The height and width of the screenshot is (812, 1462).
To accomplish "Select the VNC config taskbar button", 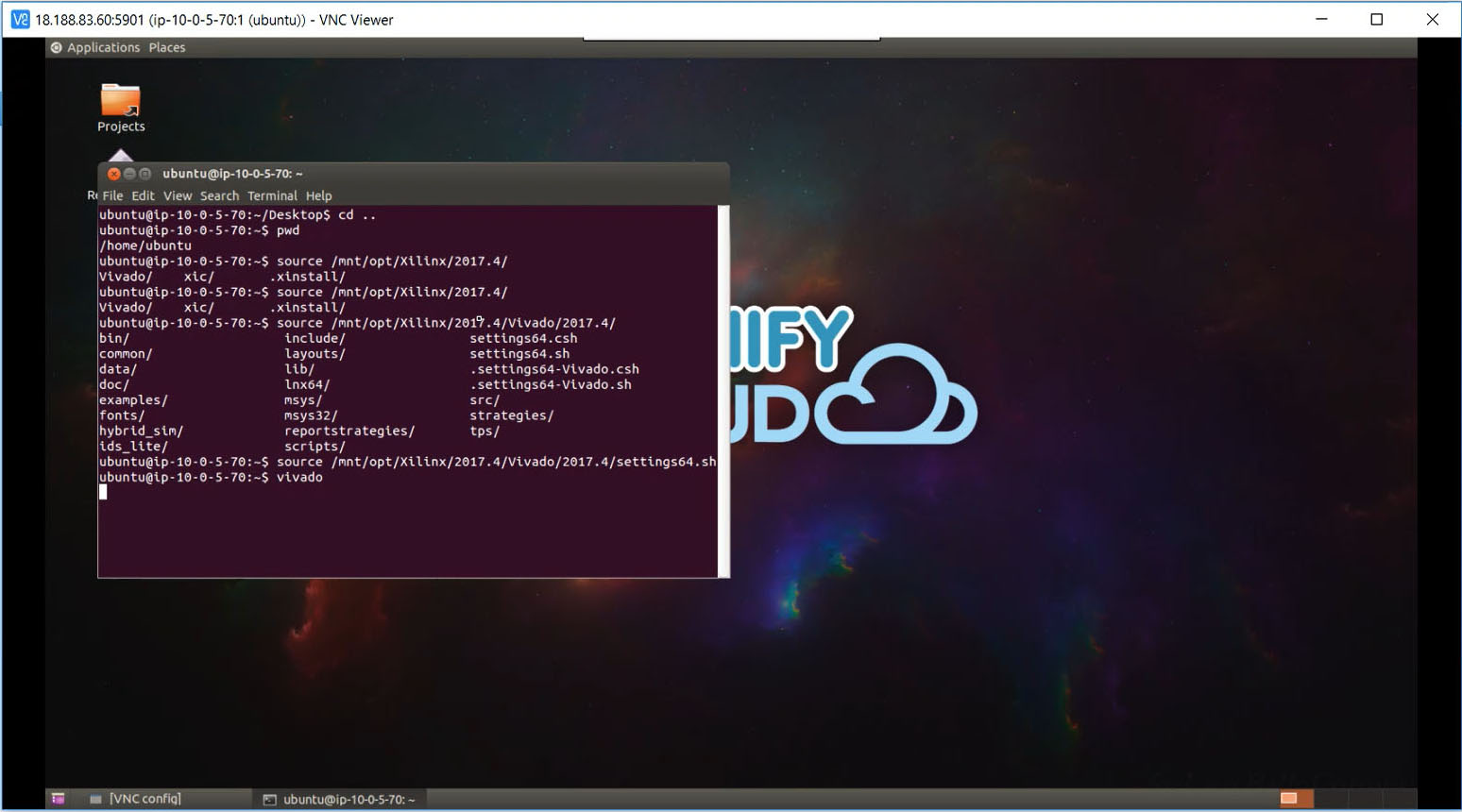I will [136, 799].
